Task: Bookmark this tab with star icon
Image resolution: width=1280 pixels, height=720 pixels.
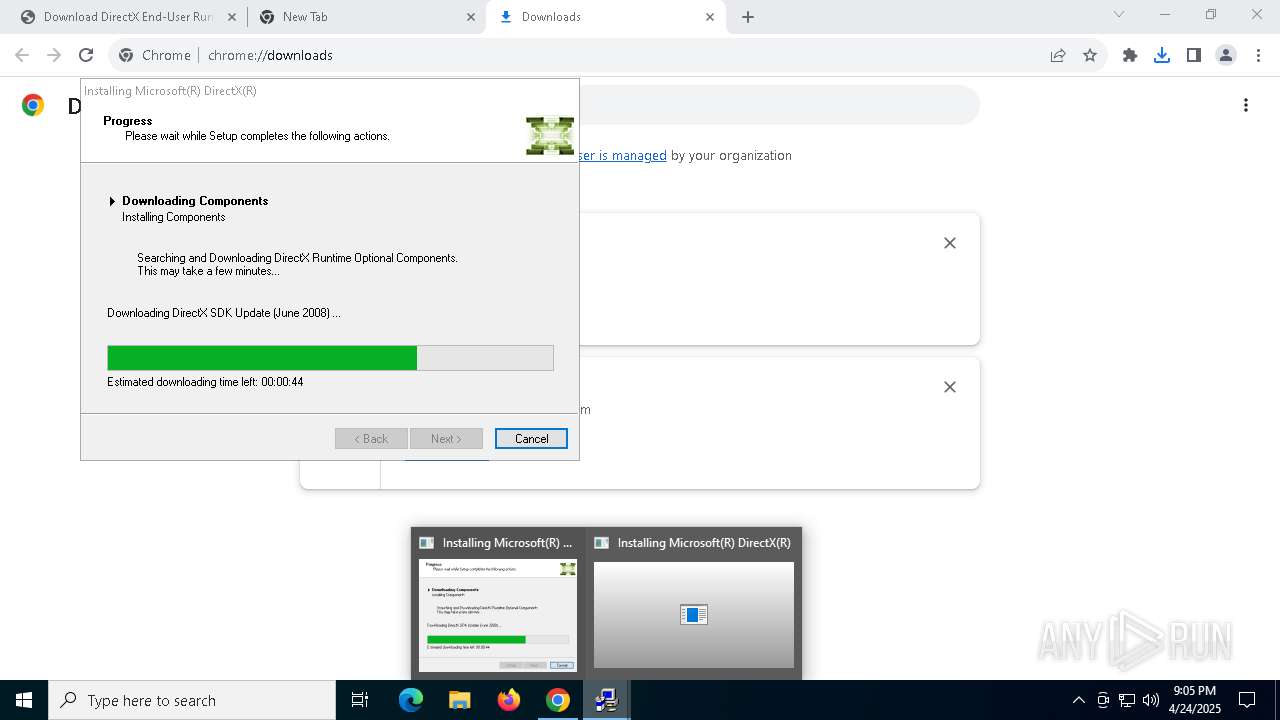Action: pyautogui.click(x=1090, y=55)
